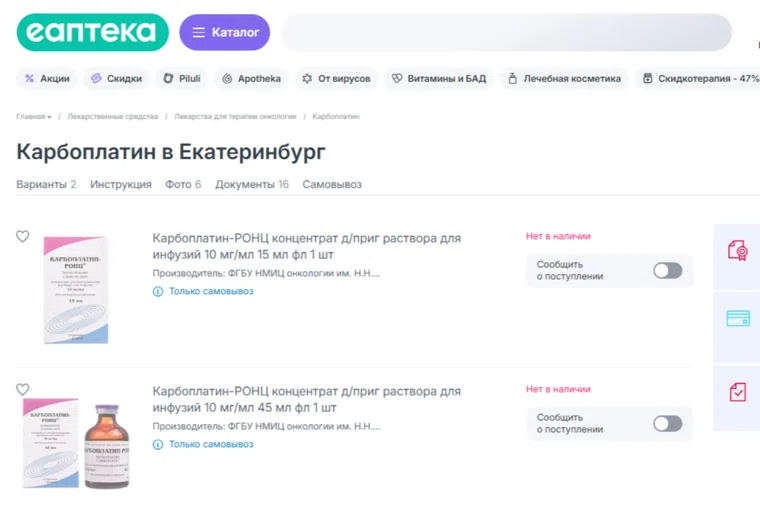Click the search input field
The height and width of the screenshot is (517, 760).
pyautogui.click(x=505, y=32)
